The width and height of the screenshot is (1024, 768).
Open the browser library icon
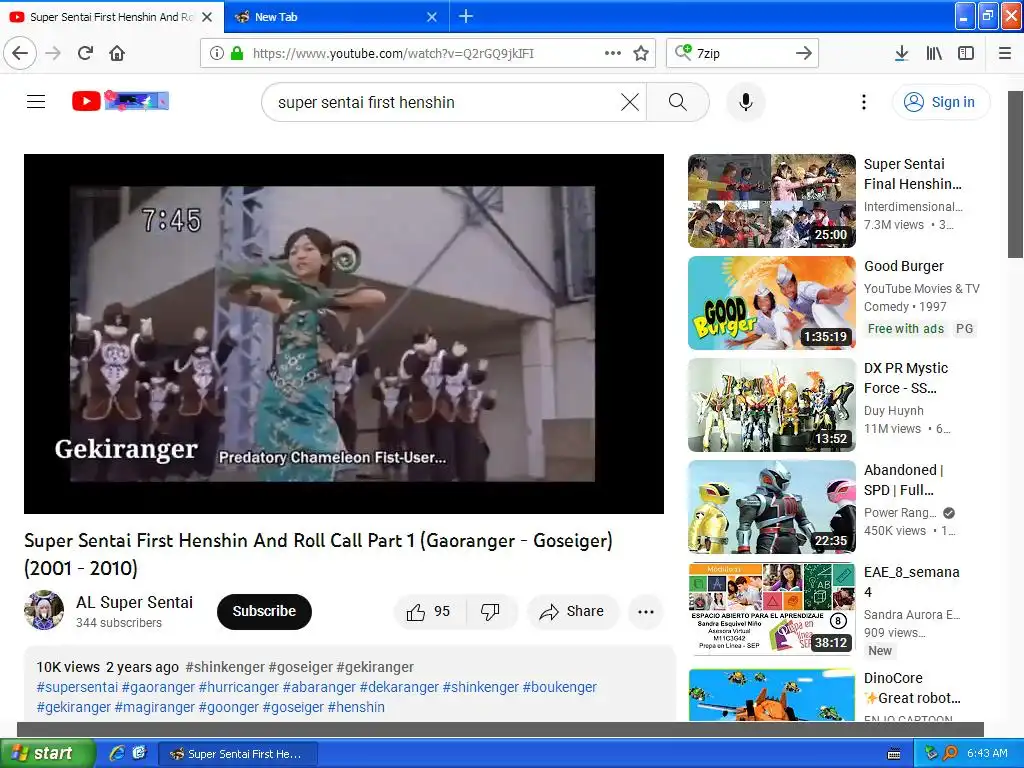click(x=934, y=53)
